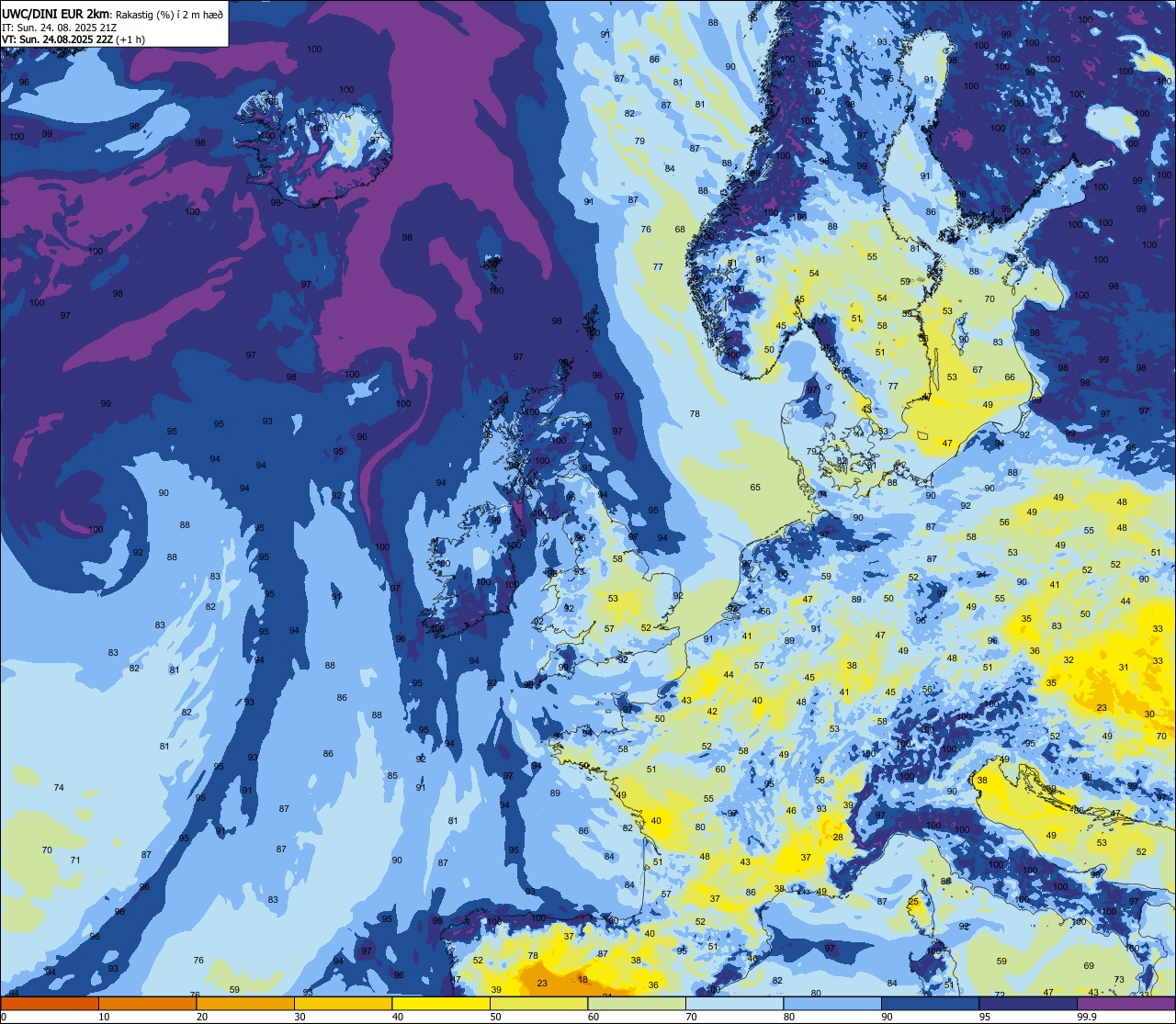Click the 'Rakastig (%) í 2 m hæð' caption

click(168, 14)
